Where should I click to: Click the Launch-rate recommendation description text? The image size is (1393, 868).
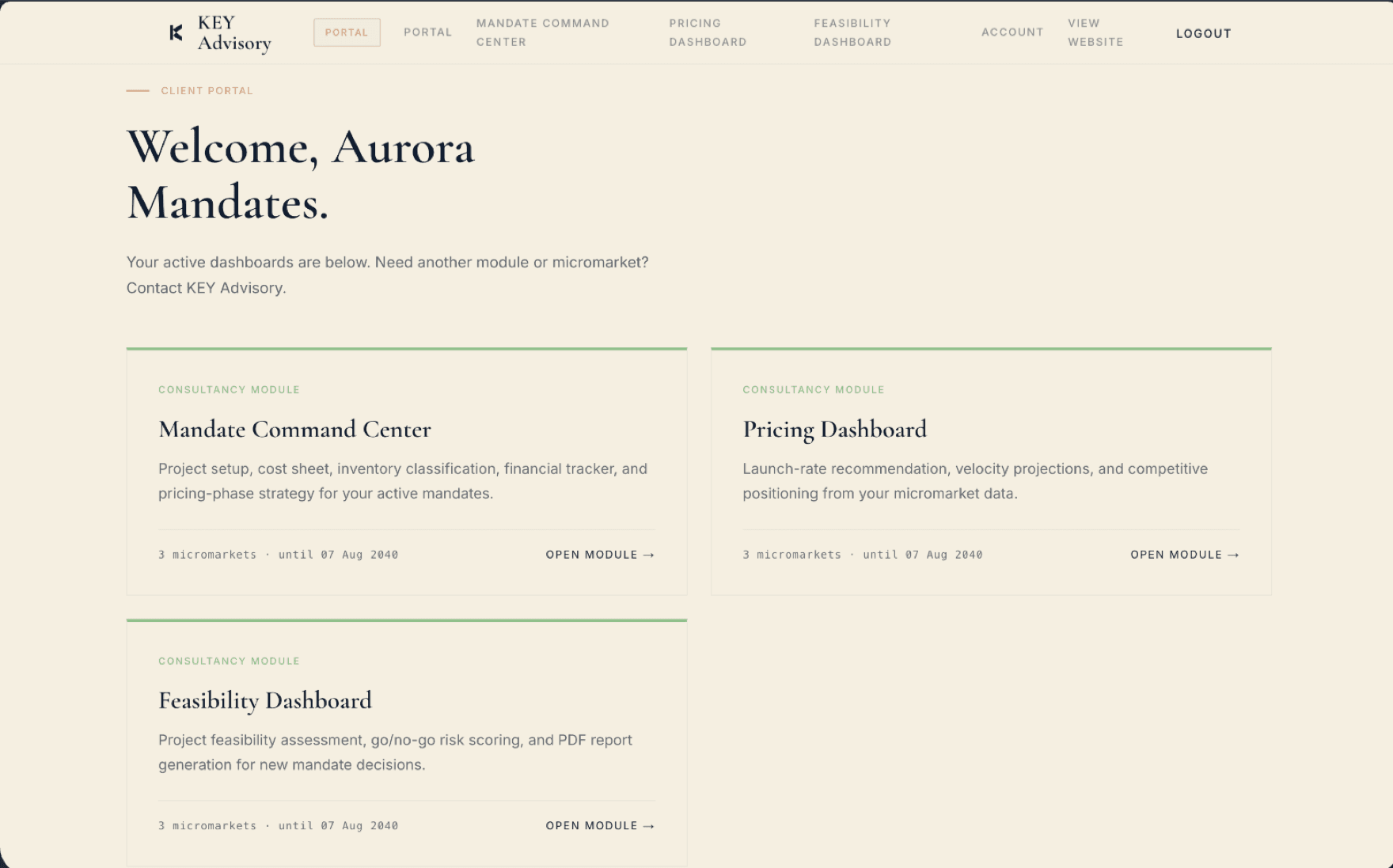coord(975,481)
